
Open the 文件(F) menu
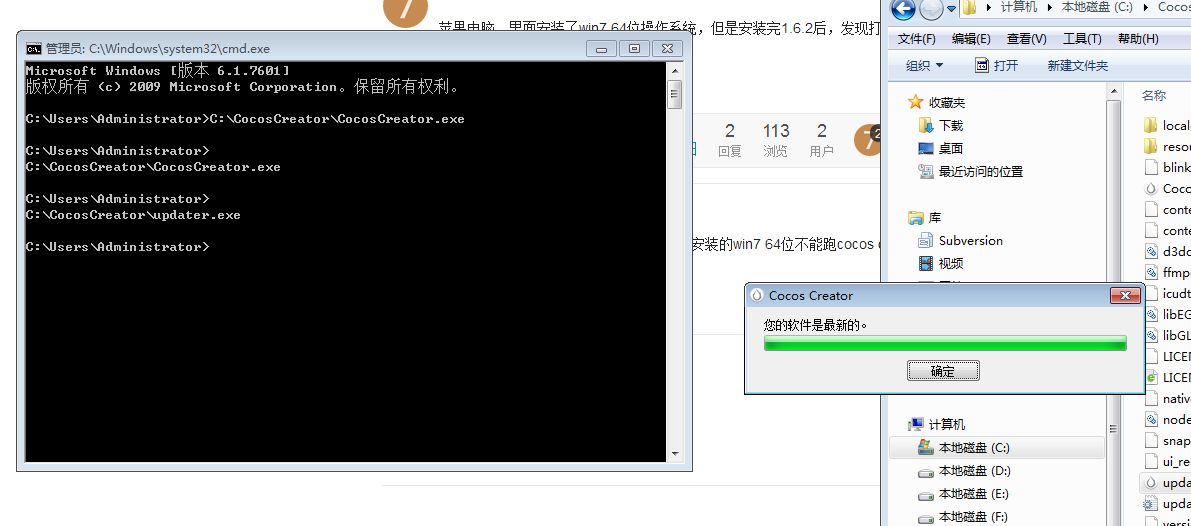click(x=917, y=39)
